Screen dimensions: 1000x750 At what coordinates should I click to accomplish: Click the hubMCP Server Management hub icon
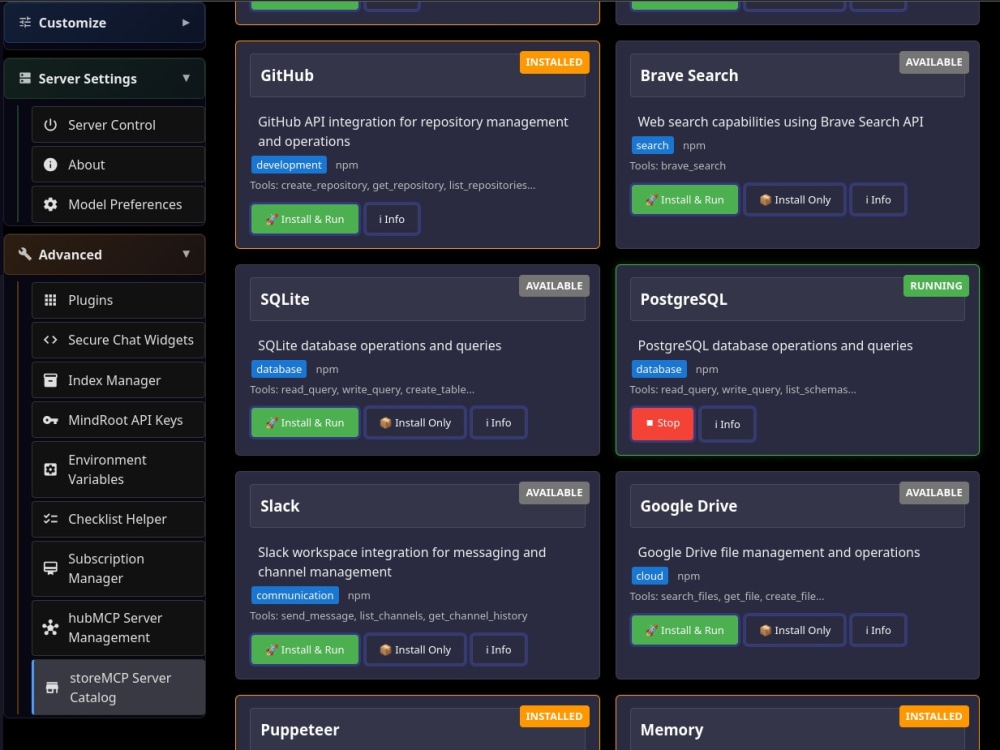(50, 628)
